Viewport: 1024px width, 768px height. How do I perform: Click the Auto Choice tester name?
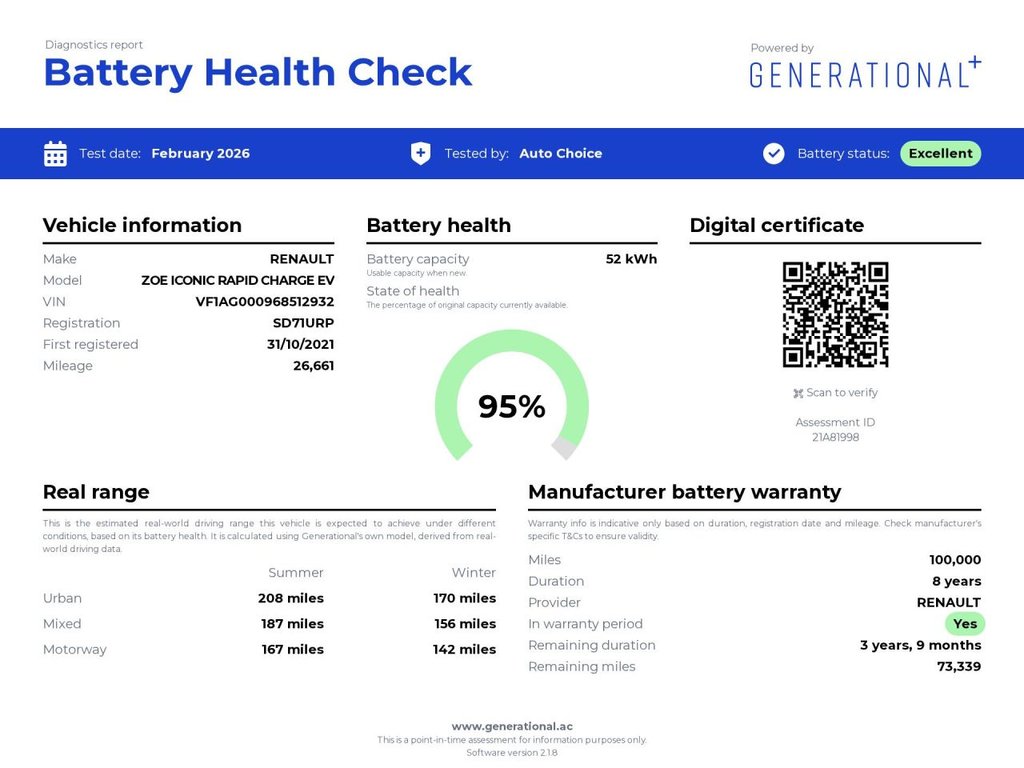click(560, 154)
